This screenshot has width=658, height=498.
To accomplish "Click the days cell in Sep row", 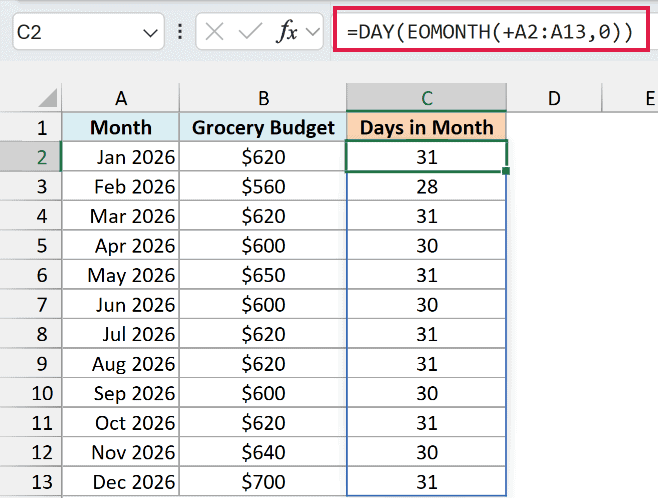I will 426,393.
